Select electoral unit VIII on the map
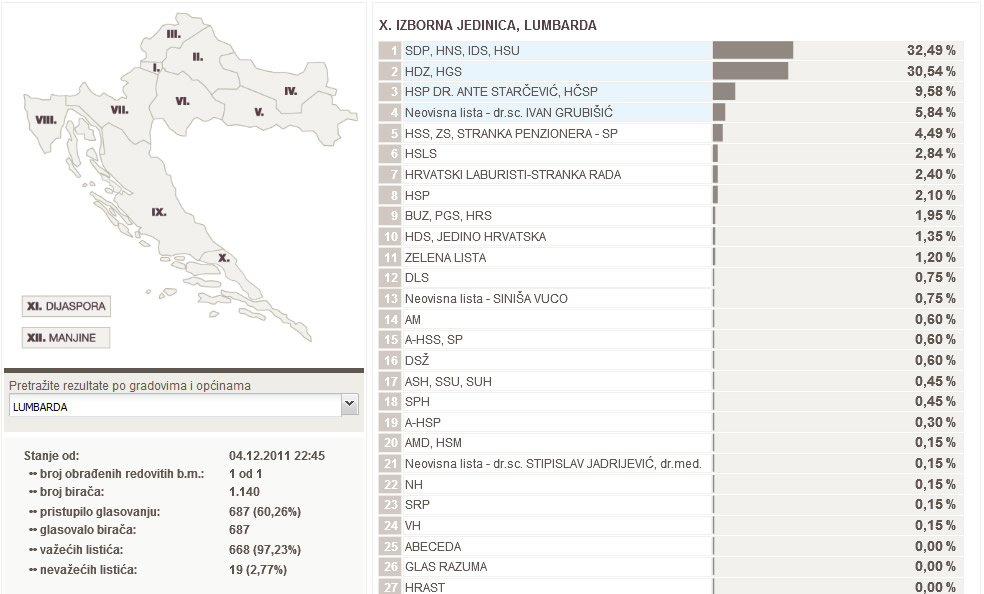Image resolution: width=984 pixels, height=594 pixels. (x=45, y=119)
